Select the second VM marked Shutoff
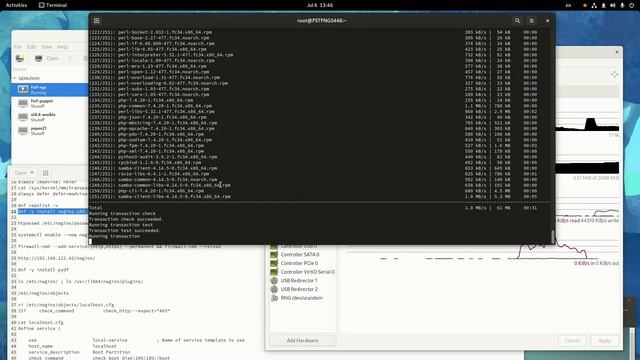640x360 pixels. [x=50, y=103]
